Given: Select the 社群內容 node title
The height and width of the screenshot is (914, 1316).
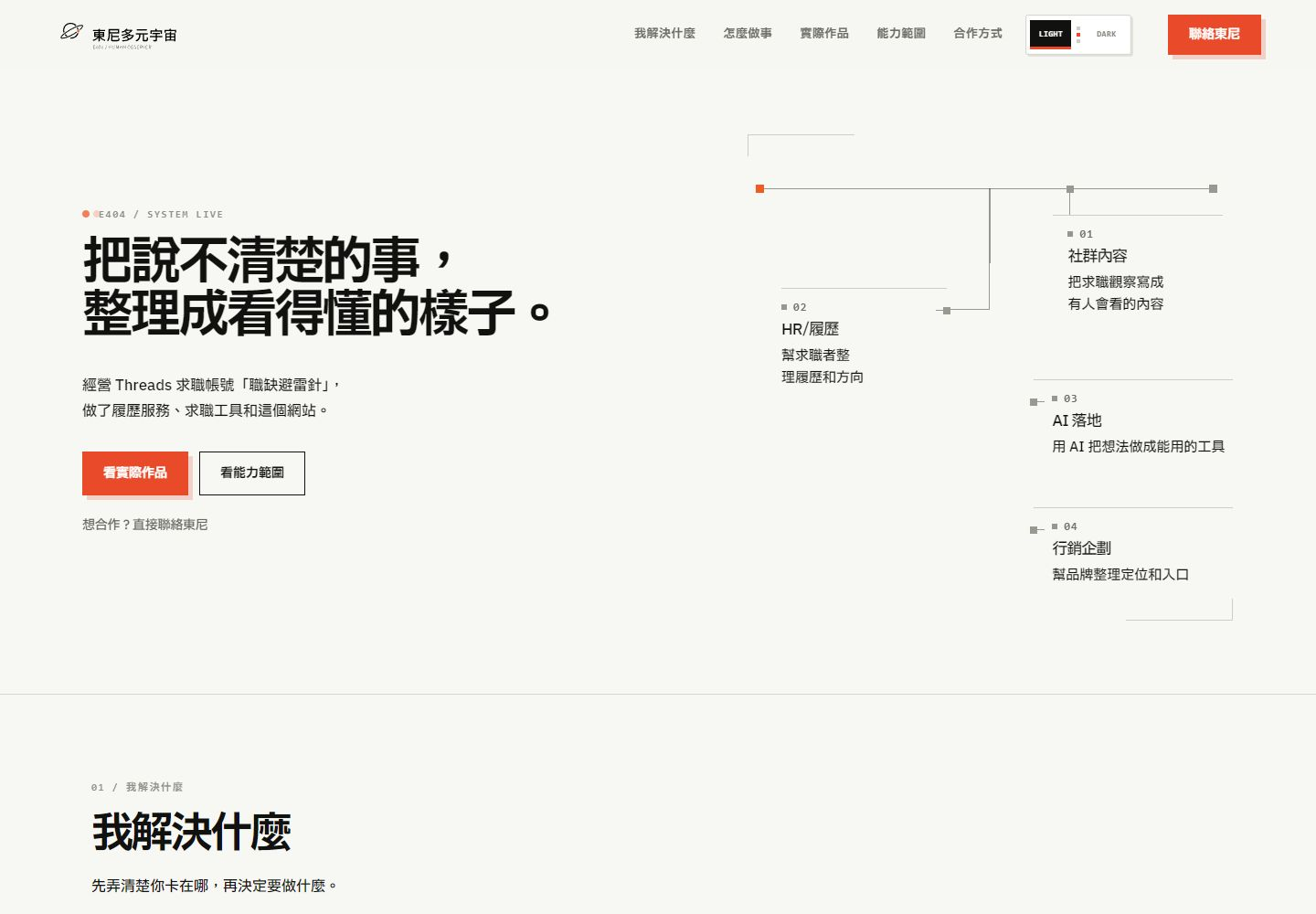Looking at the screenshot, I should click(x=1098, y=256).
